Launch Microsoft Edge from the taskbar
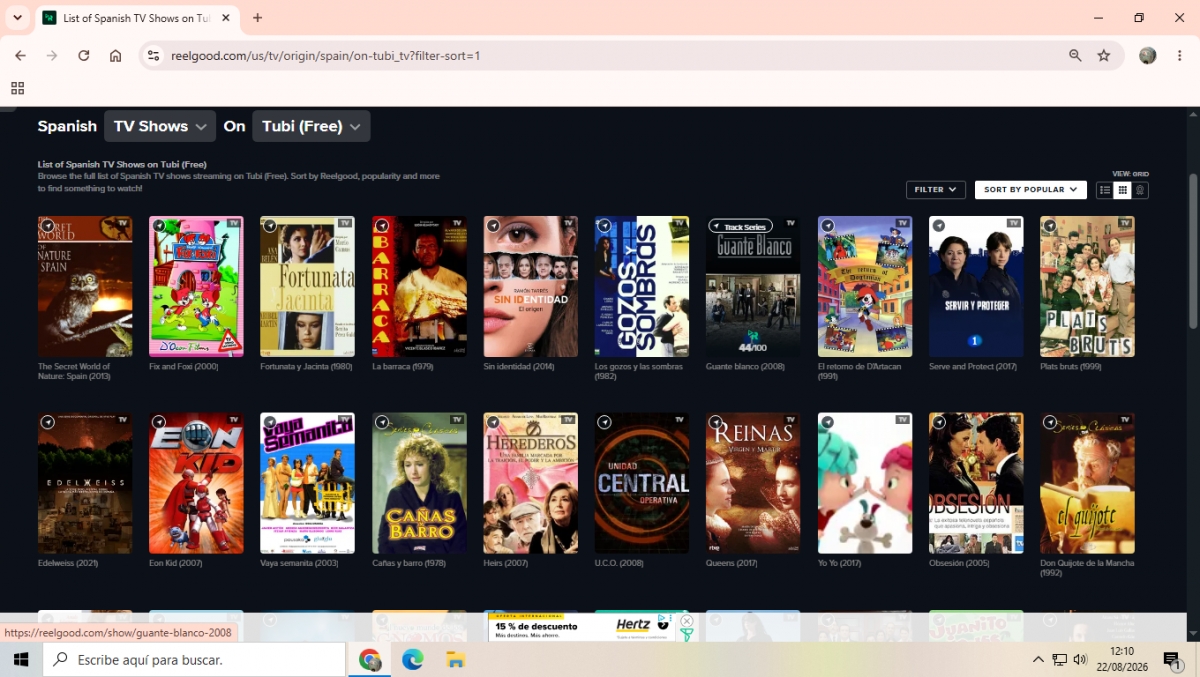 coord(412,659)
